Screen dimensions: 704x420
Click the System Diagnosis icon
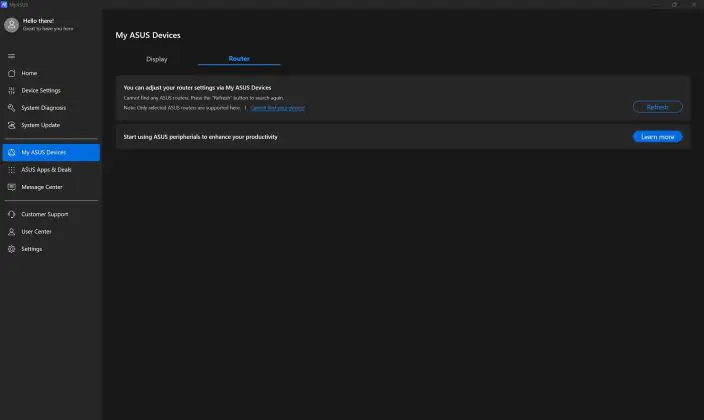[12, 108]
